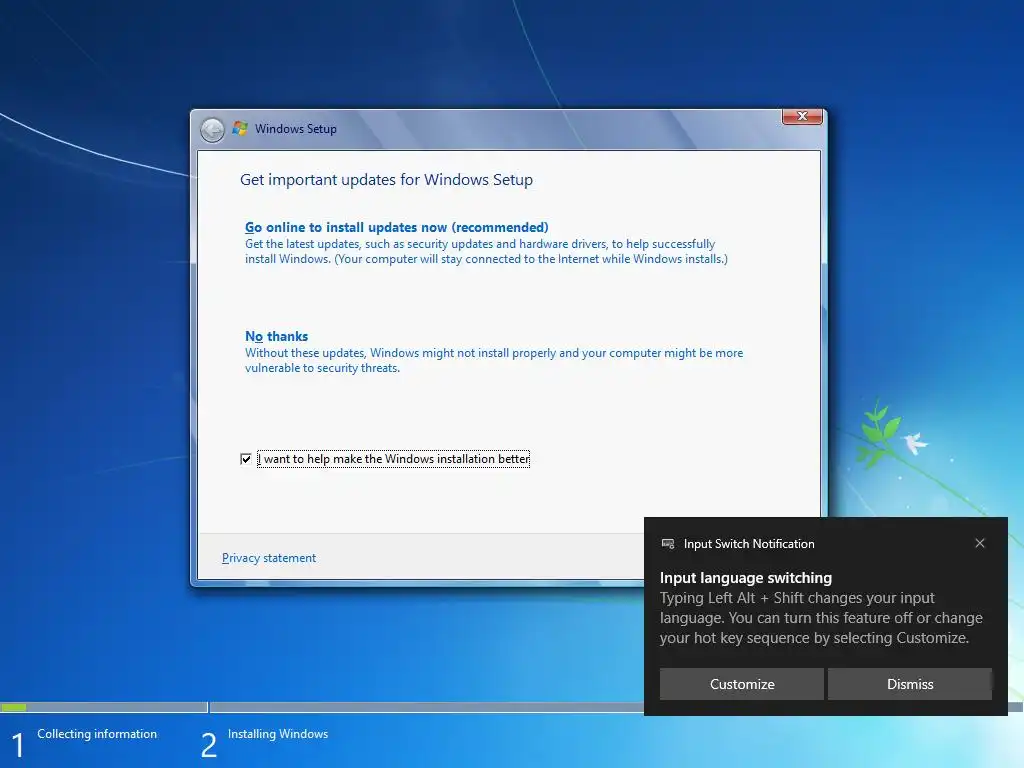
Task: Close the Input Switch Notification popup
Action: pyautogui.click(x=980, y=543)
